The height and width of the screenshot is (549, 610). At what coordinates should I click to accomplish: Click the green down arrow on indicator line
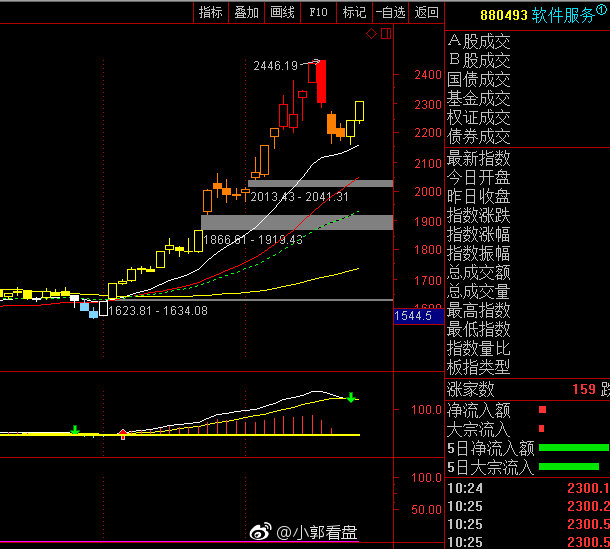click(351, 397)
